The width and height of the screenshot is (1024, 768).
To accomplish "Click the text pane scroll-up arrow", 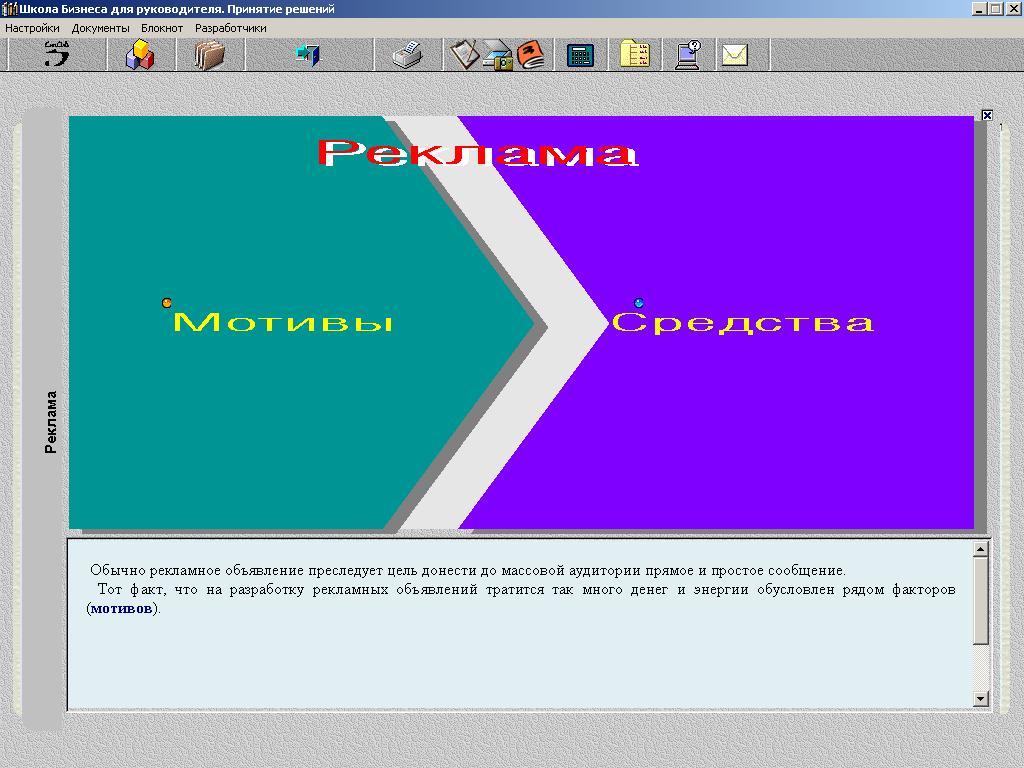I will [980, 549].
